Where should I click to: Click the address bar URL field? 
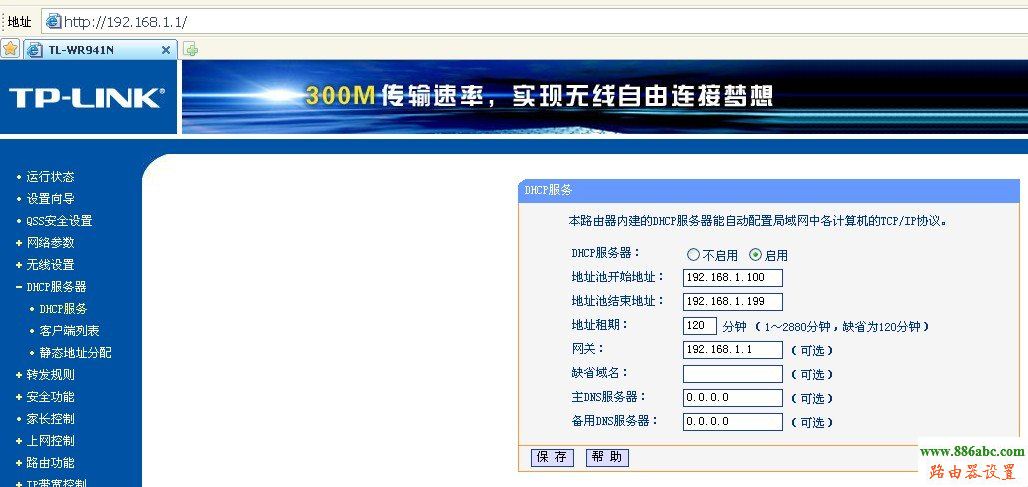tap(534, 22)
